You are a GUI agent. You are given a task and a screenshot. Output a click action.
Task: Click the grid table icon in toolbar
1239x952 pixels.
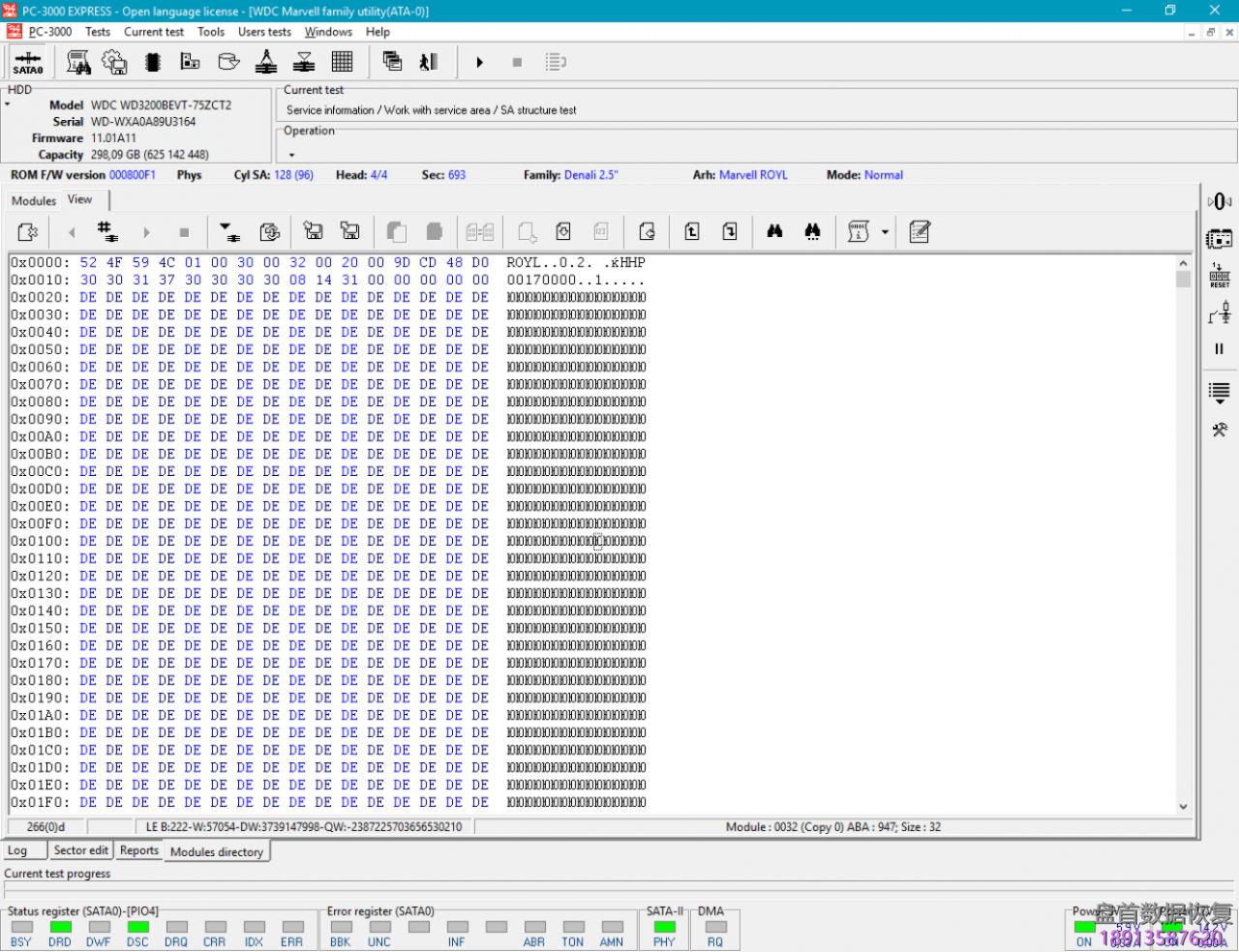[x=342, y=63]
